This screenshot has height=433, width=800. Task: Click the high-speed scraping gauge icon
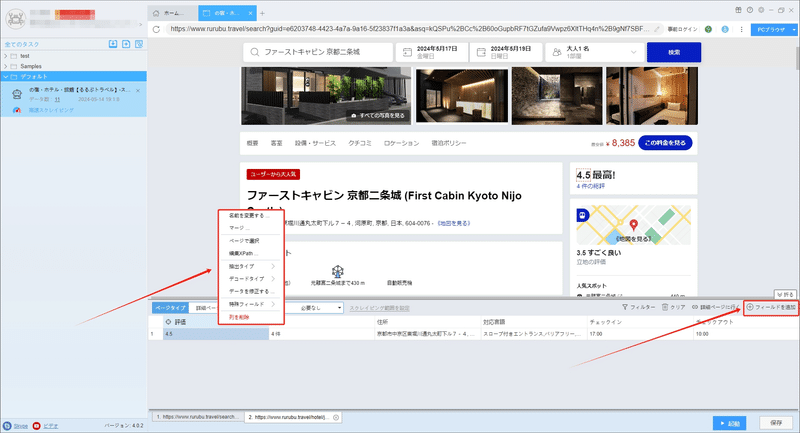coord(17,110)
